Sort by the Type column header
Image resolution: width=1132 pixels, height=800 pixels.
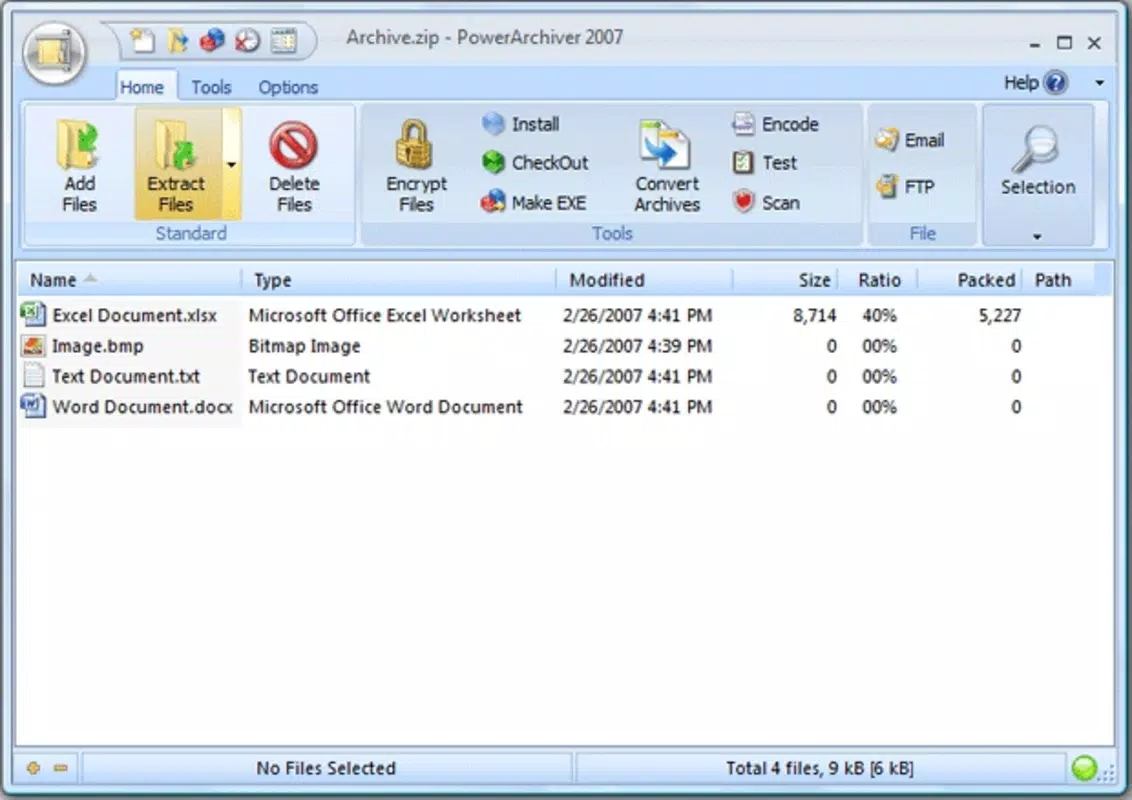(x=399, y=280)
